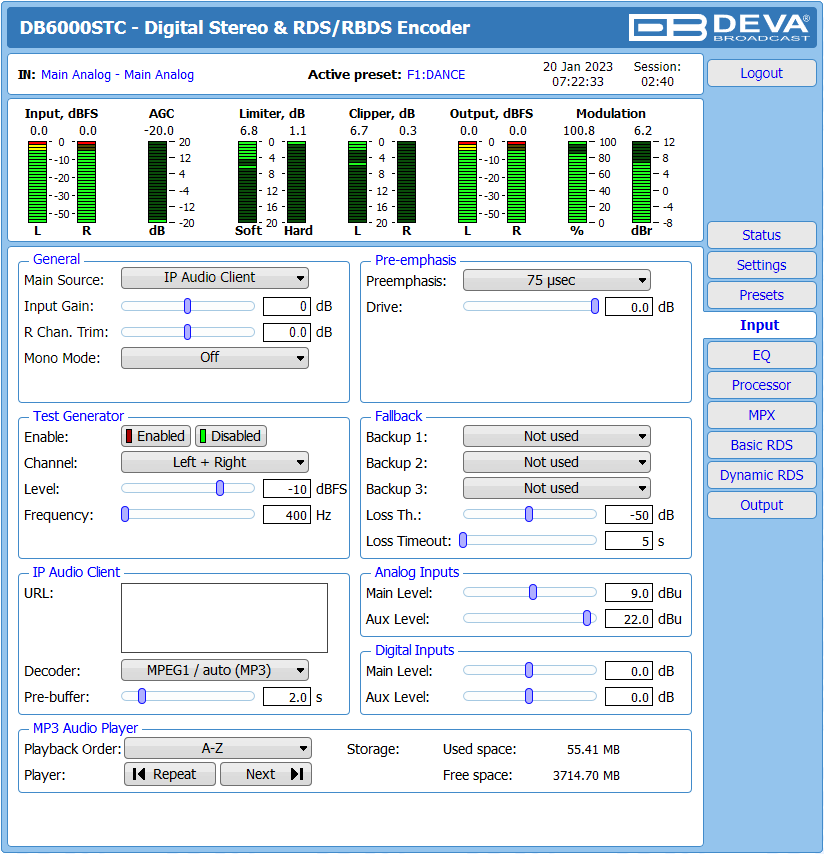Open the Main Source dropdown
Viewport: 824px width, 854px height.
coord(215,278)
